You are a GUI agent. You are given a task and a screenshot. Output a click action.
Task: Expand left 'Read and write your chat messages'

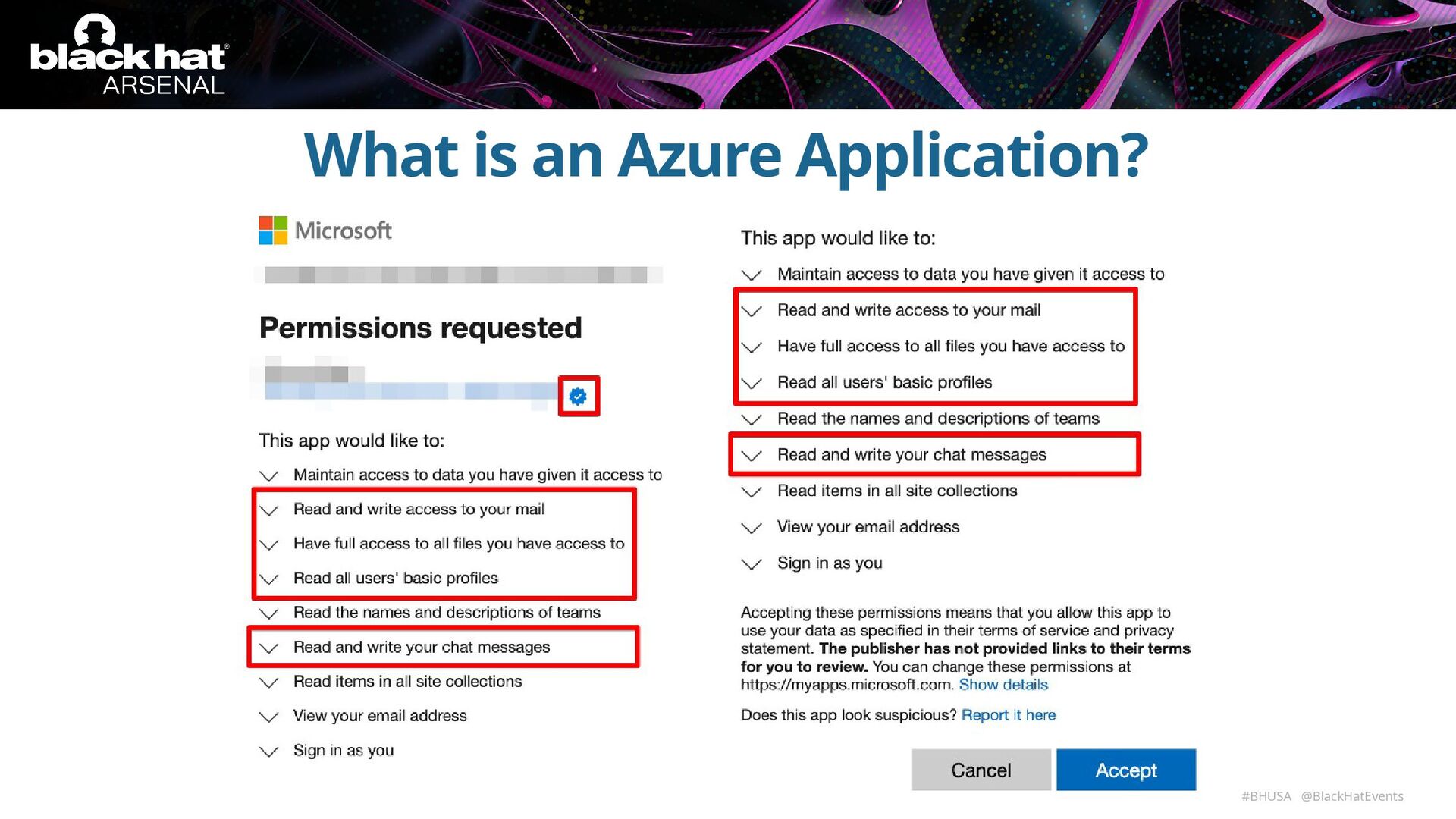click(269, 648)
